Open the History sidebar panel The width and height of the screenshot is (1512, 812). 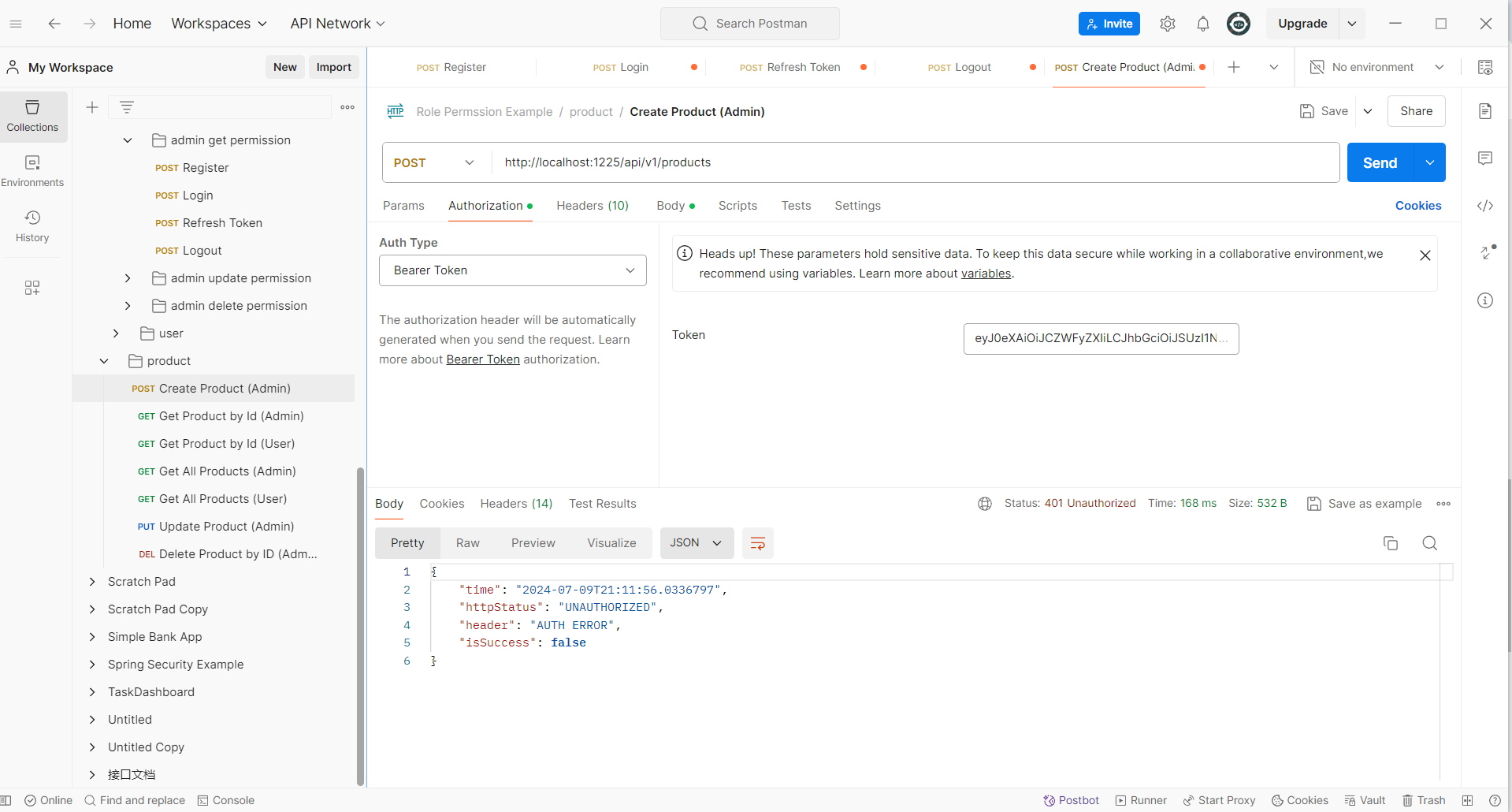coord(32,226)
